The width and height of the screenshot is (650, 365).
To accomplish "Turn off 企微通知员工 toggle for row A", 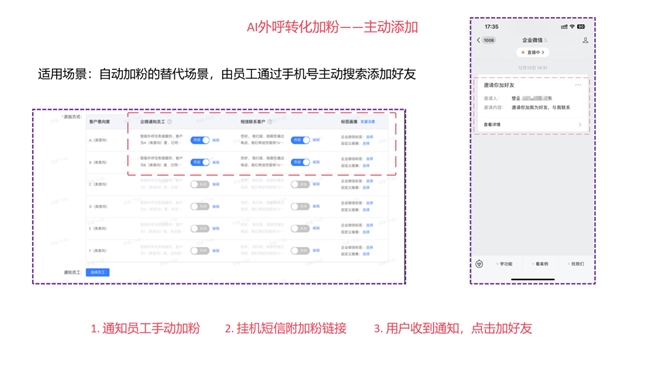I will (x=200, y=140).
